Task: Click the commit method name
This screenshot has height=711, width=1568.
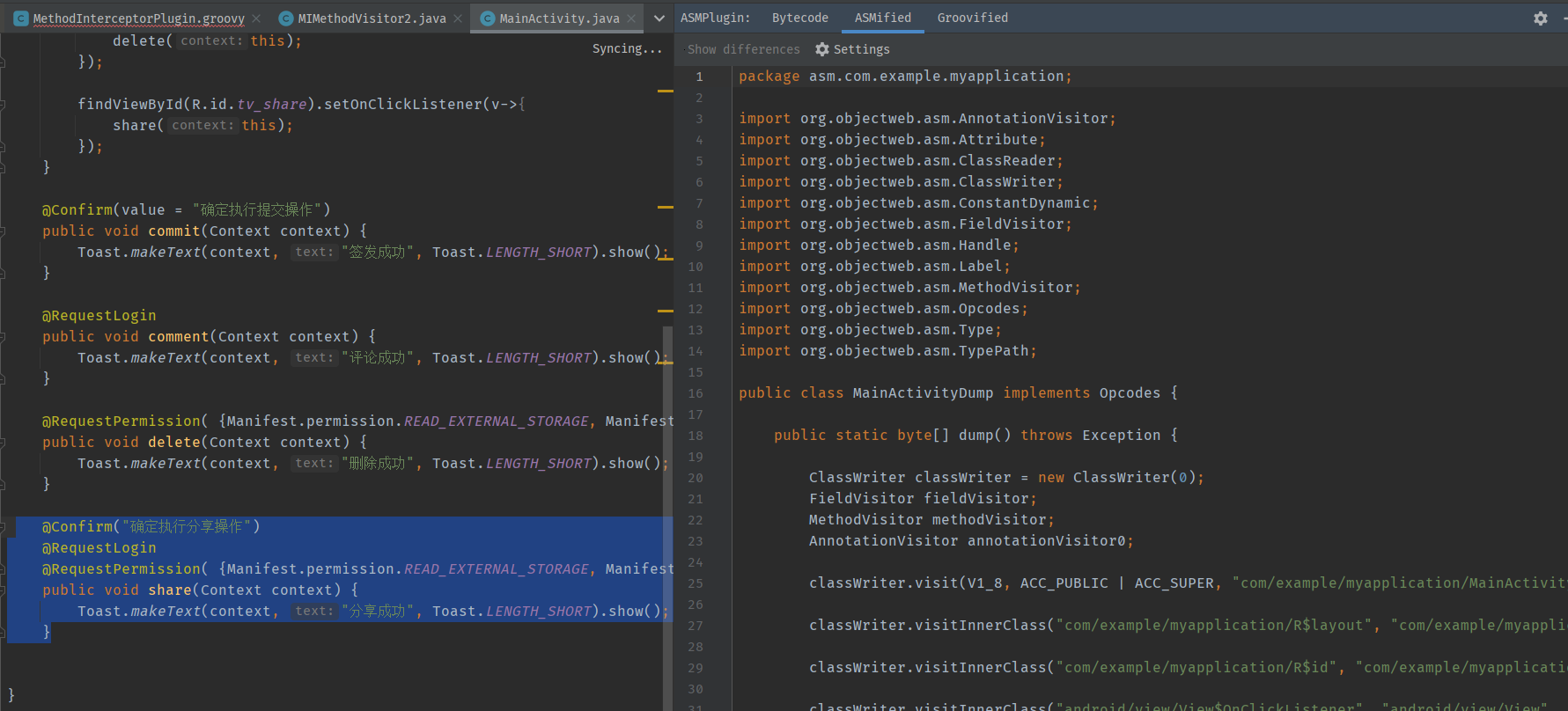Action: coord(174,231)
